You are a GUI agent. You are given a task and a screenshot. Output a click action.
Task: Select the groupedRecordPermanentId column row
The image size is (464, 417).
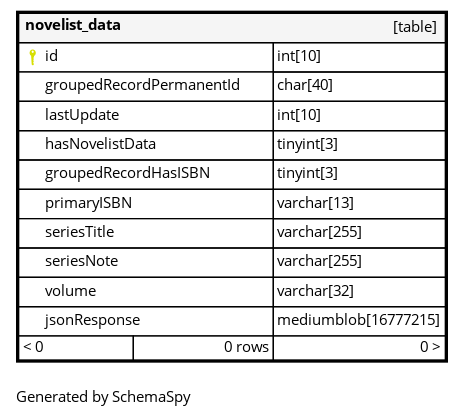point(232,86)
